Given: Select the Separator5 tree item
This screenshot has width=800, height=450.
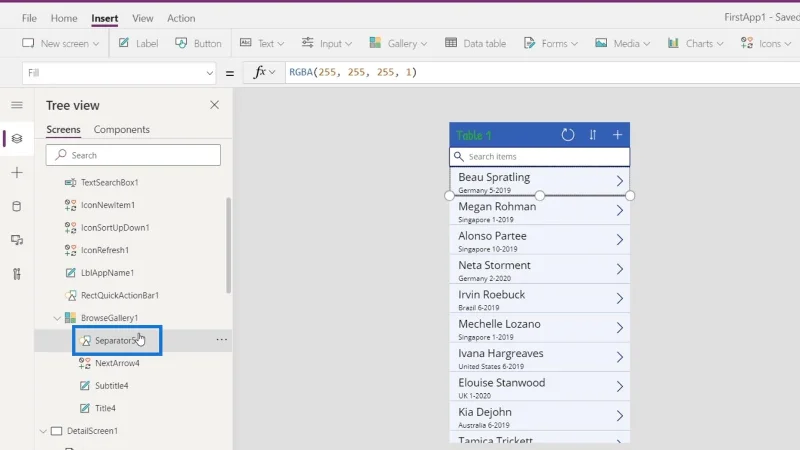Looking at the screenshot, I should (x=116, y=340).
